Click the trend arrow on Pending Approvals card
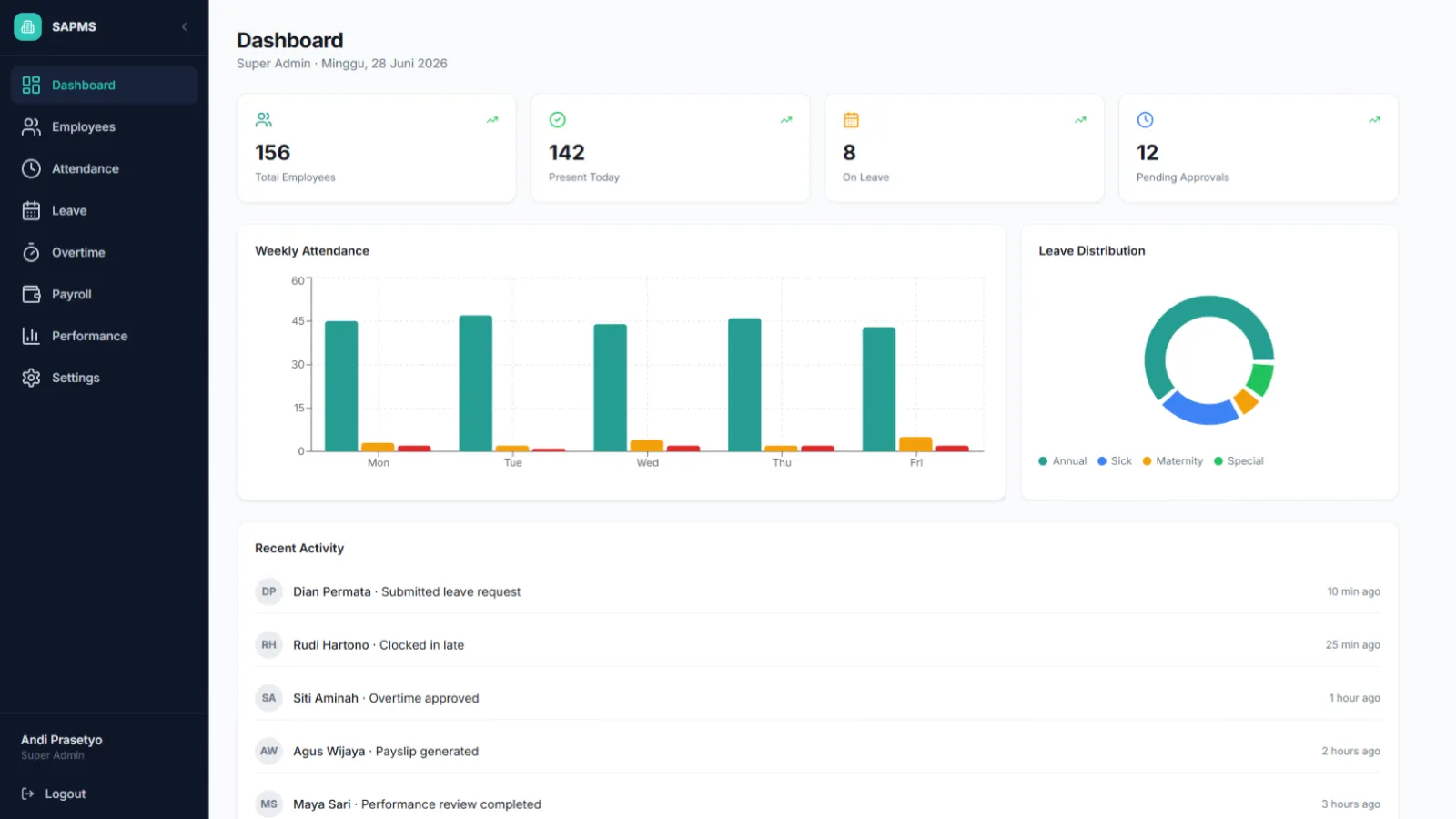This screenshot has width=1456, height=819. [1374, 119]
